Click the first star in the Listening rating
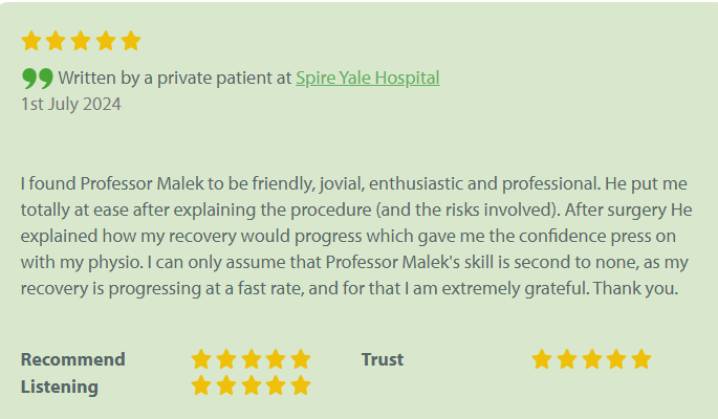 point(202,385)
